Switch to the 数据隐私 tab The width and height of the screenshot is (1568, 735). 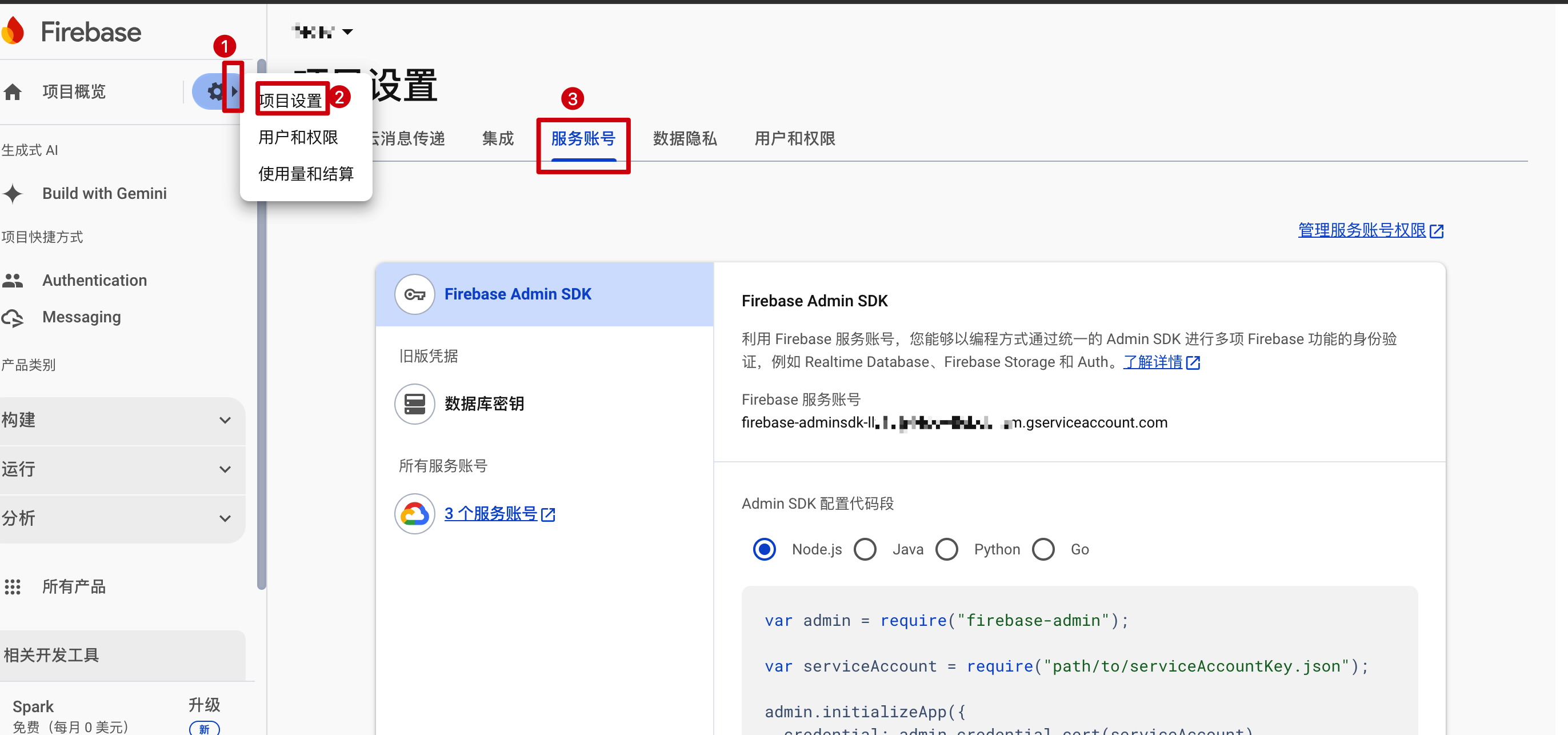[685, 139]
